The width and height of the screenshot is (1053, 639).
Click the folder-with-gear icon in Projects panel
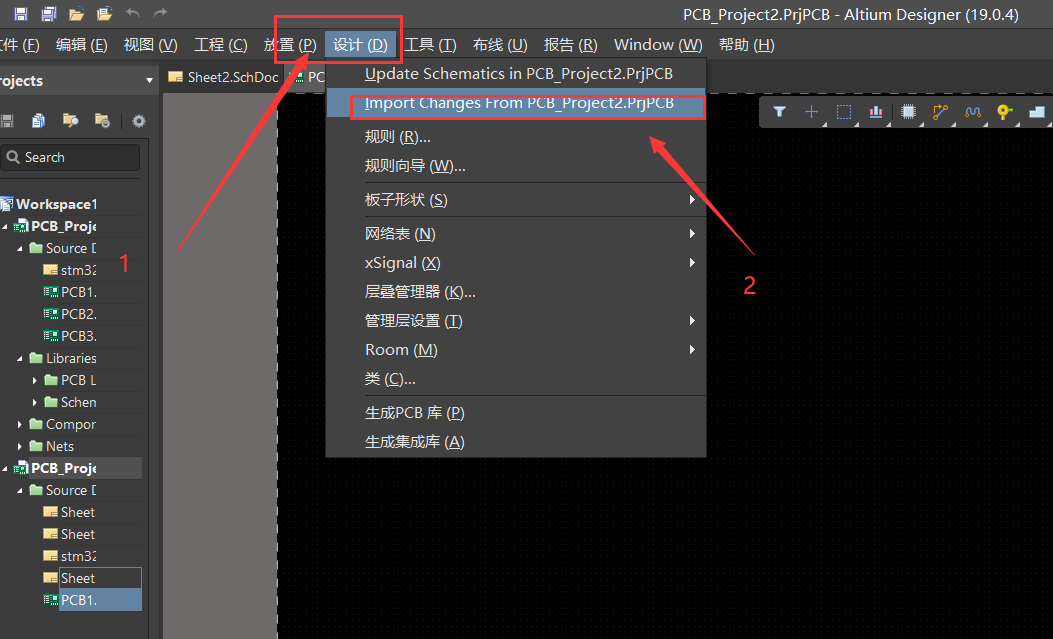pyautogui.click(x=102, y=121)
